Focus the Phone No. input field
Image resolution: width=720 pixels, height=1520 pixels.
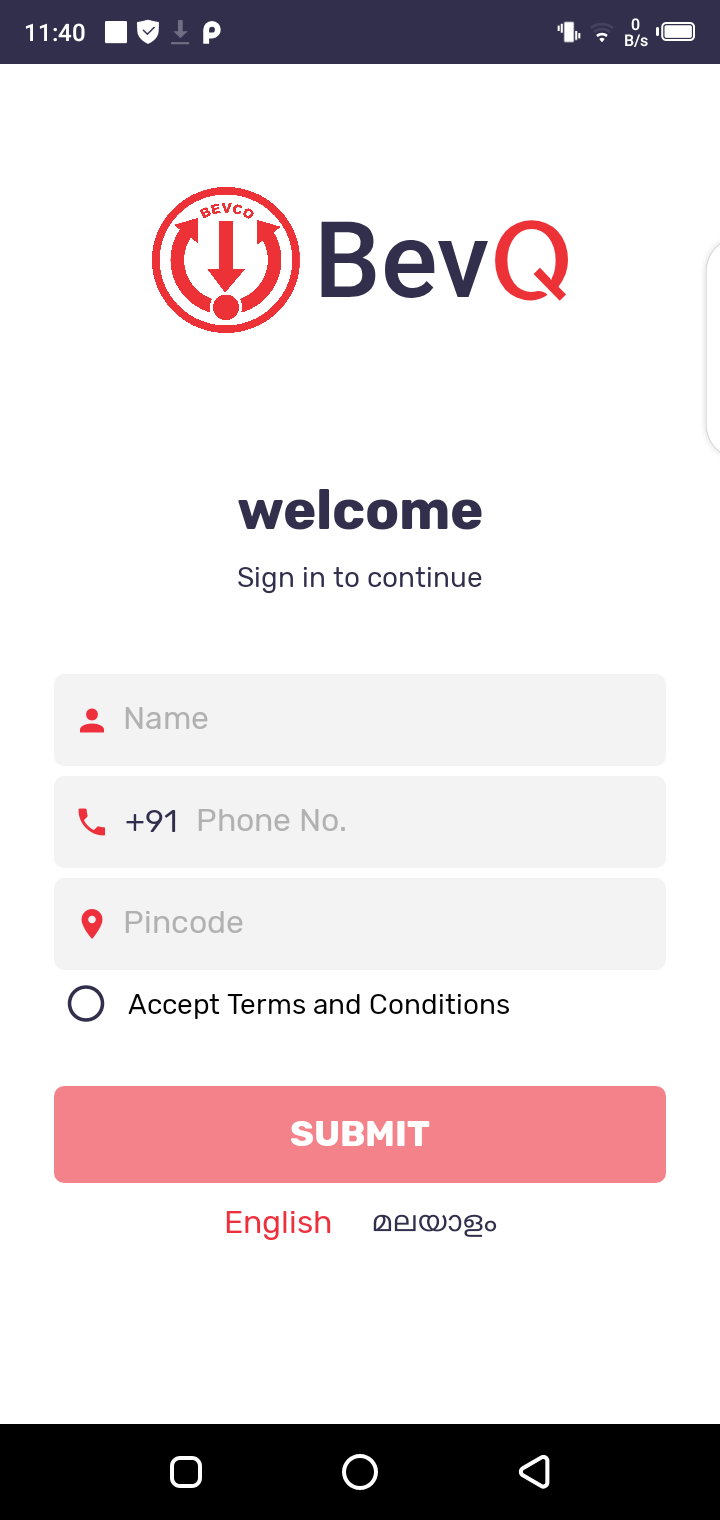(x=420, y=822)
